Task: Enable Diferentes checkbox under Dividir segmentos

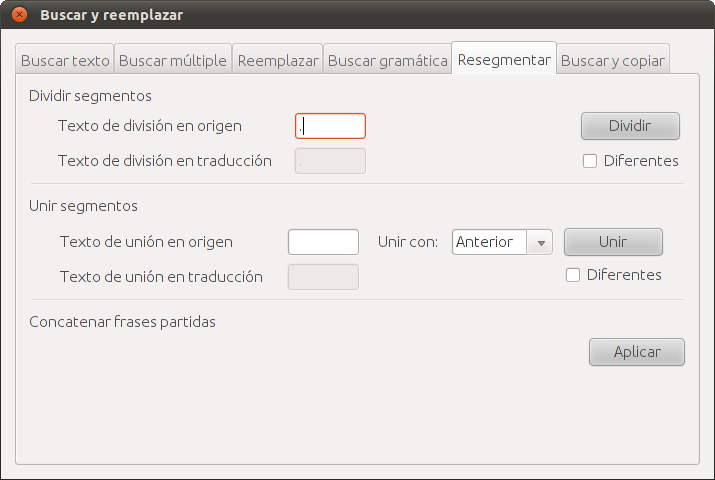Action: [590, 161]
